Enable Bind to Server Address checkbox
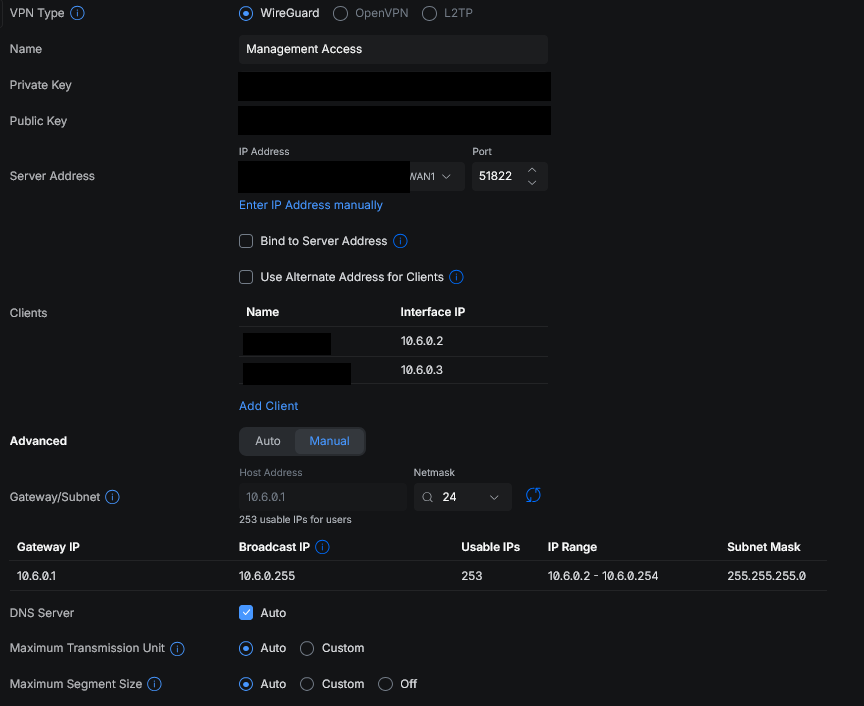This screenshot has height=706, width=864. tap(246, 241)
